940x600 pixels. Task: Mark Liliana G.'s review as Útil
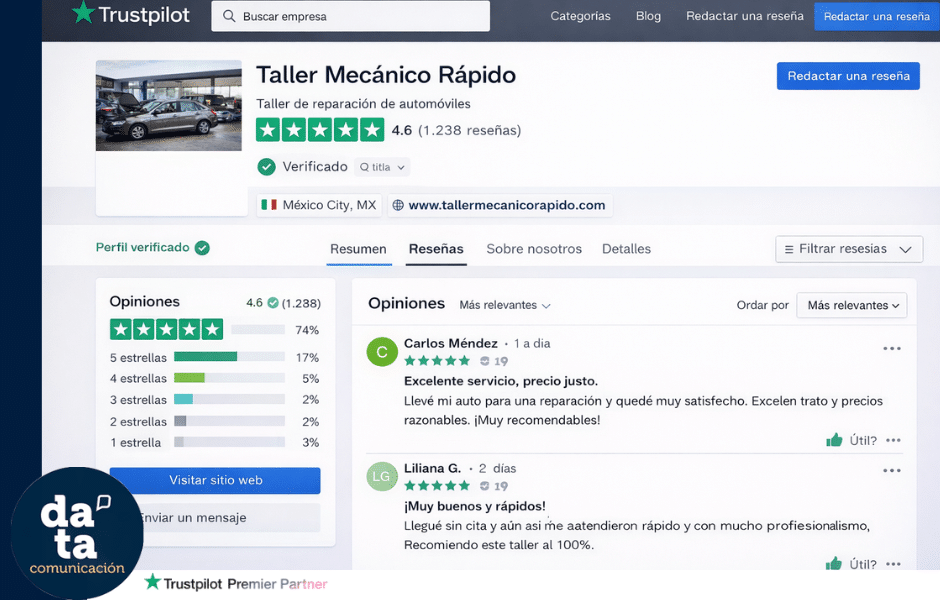point(851,563)
